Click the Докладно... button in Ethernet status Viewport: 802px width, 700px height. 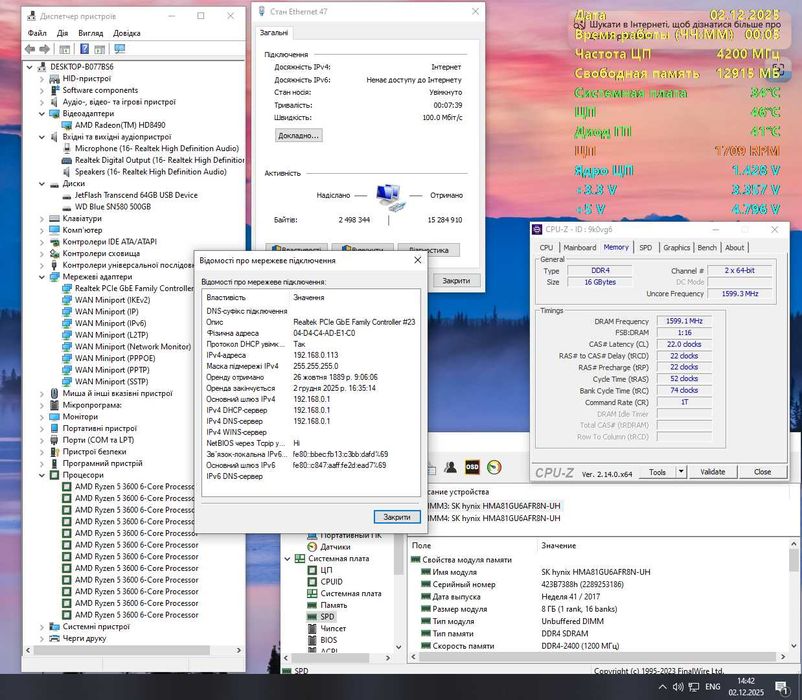pyautogui.click(x=298, y=135)
